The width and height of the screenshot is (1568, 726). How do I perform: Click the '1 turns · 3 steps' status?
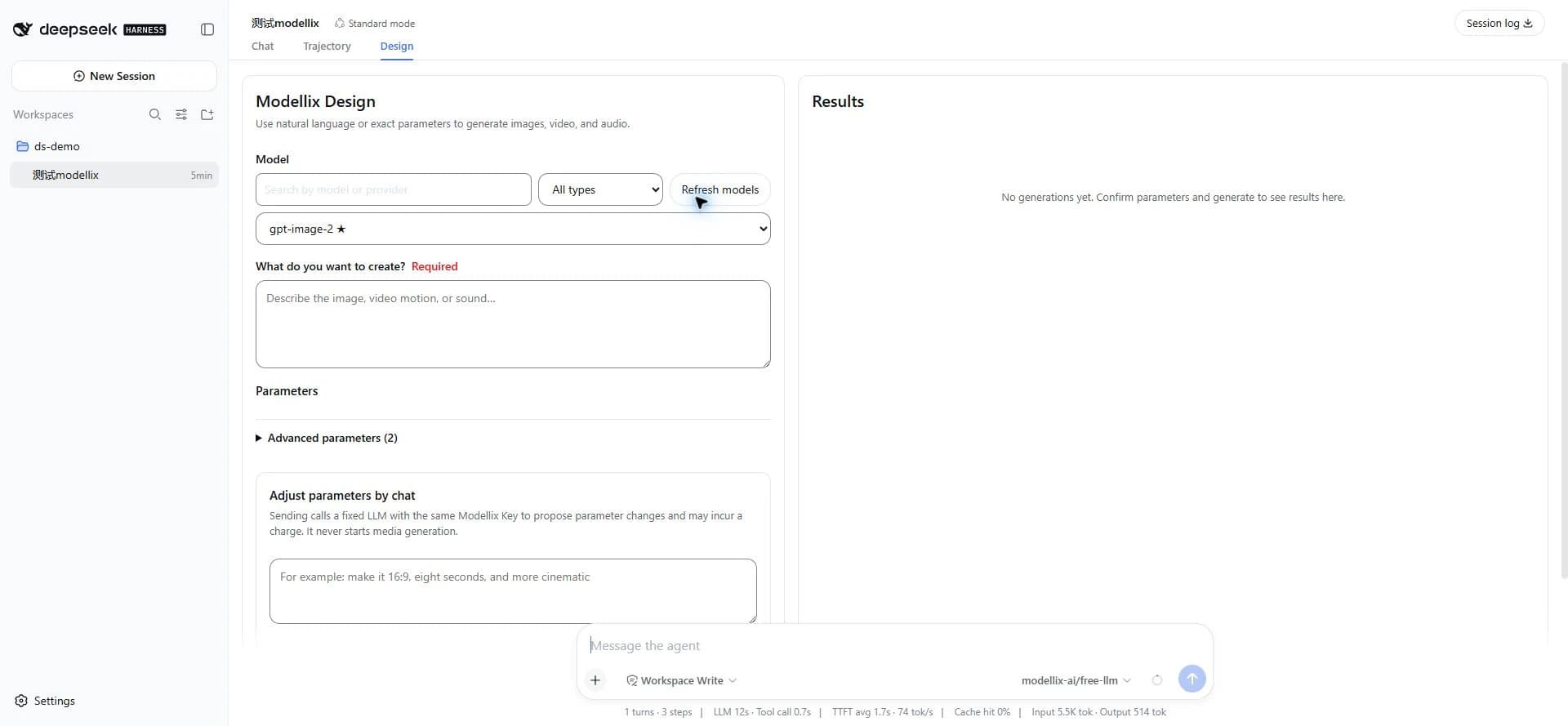[658, 712]
